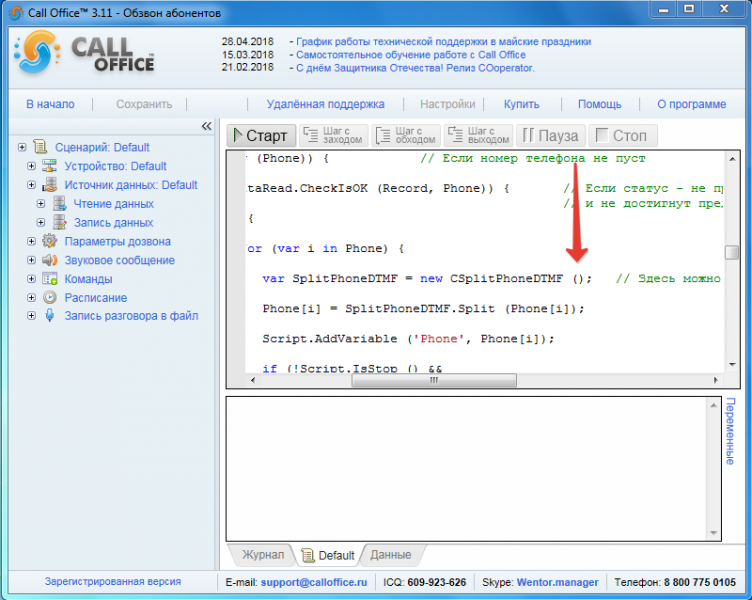Screen dimensions: 752x600
Task: Expand the Команды node
Action: (x=32, y=279)
